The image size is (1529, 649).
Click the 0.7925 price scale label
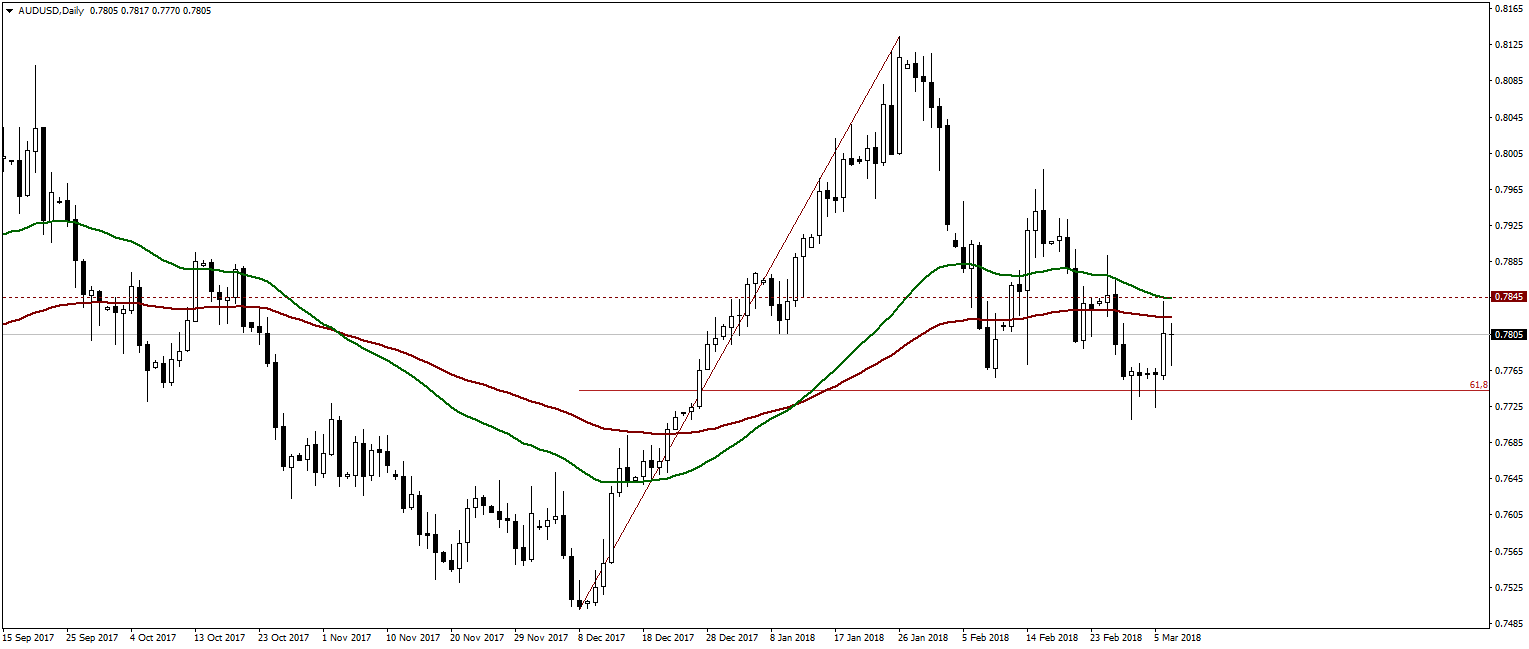[1508, 226]
